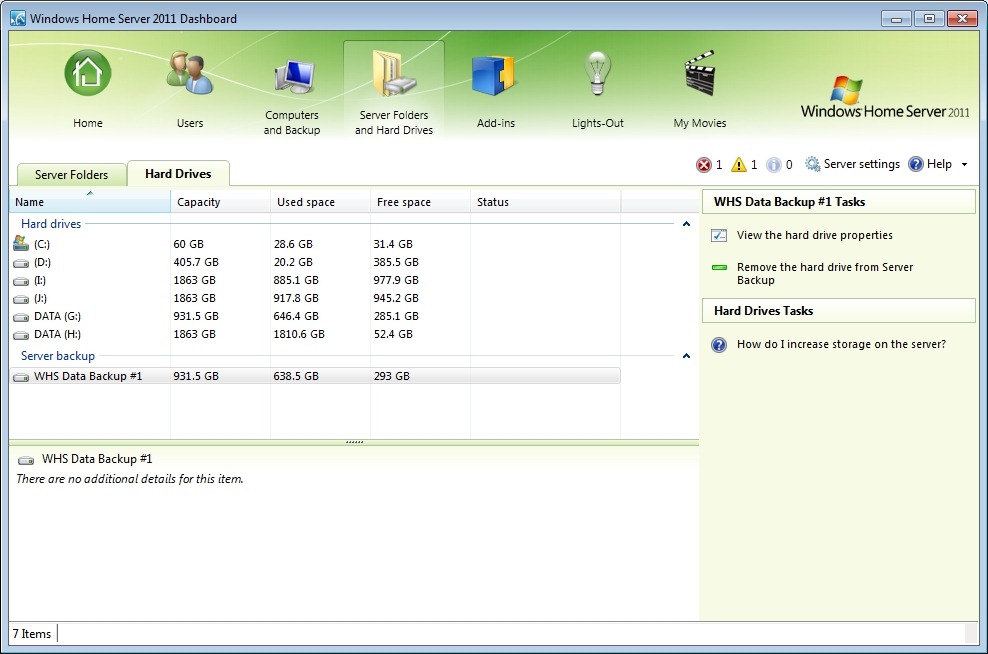The height and width of the screenshot is (654, 988).
Task: Sort drives by Capacity column header
Action: click(x=220, y=202)
